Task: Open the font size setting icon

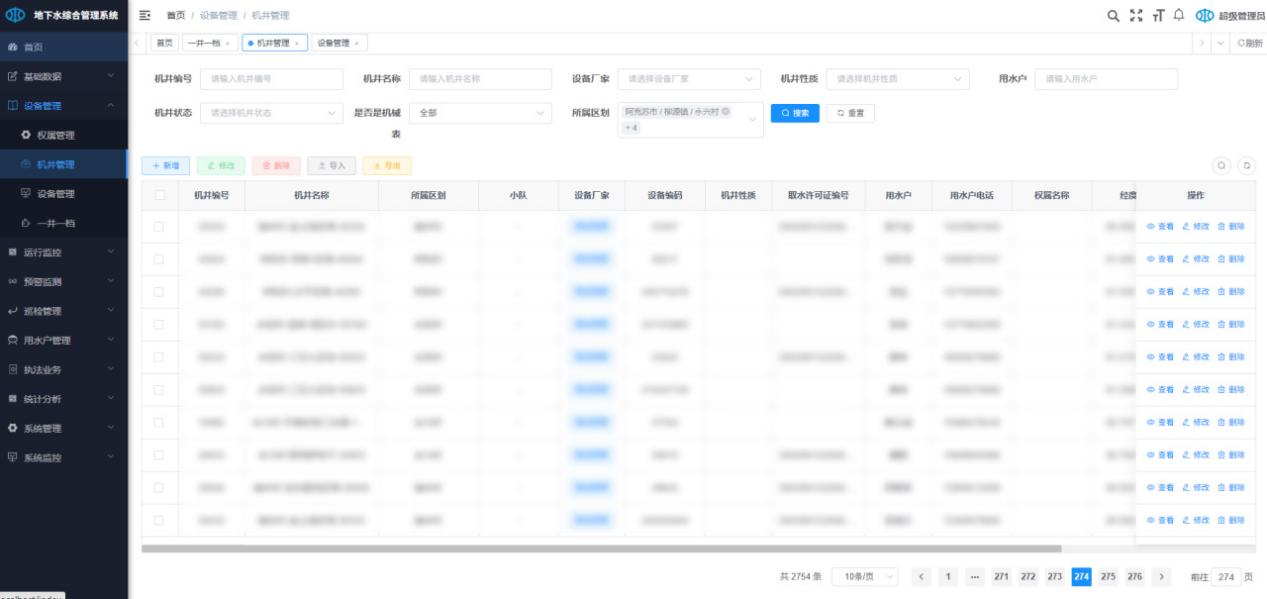Action: pos(1157,15)
